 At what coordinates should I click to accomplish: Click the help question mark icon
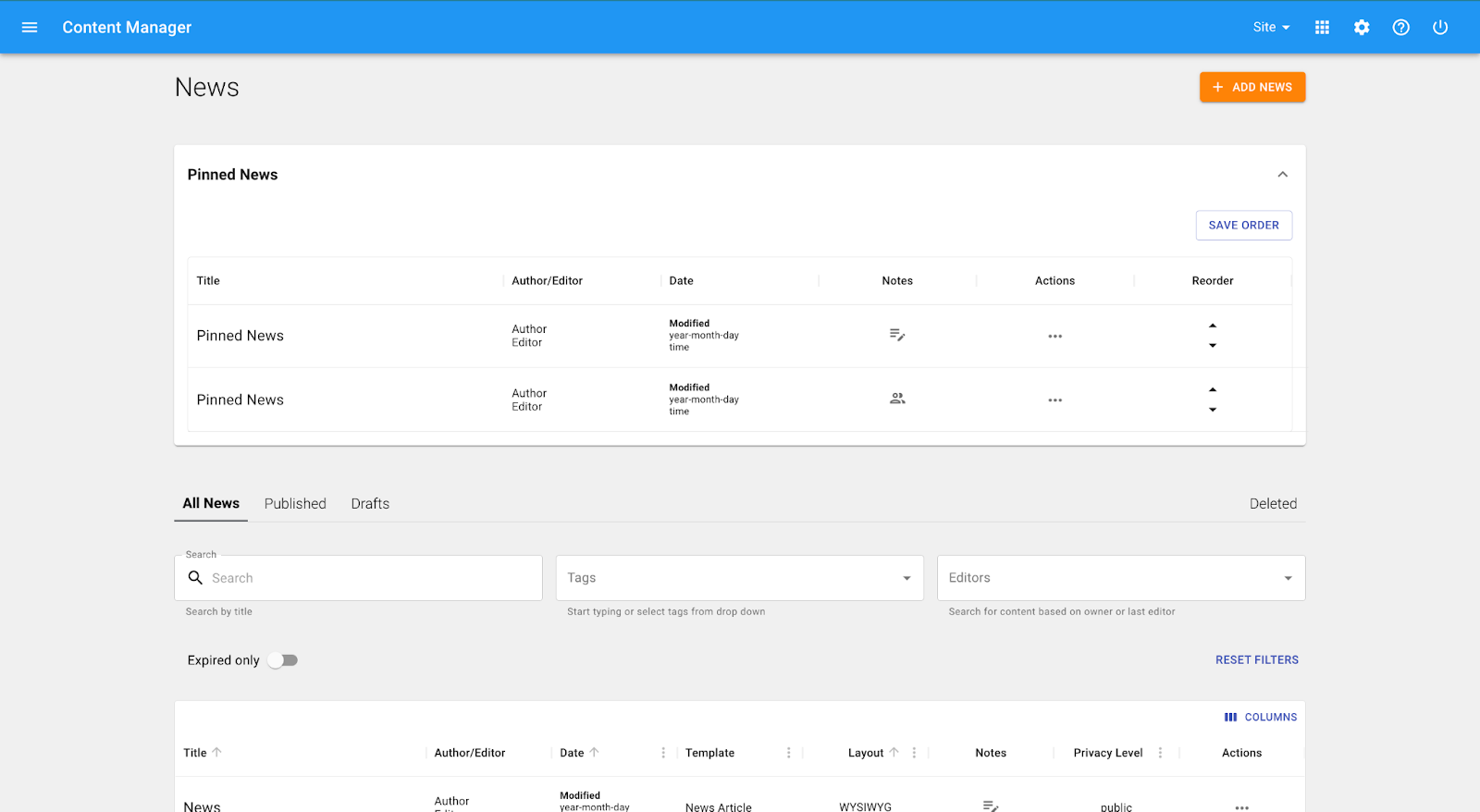pos(1400,28)
